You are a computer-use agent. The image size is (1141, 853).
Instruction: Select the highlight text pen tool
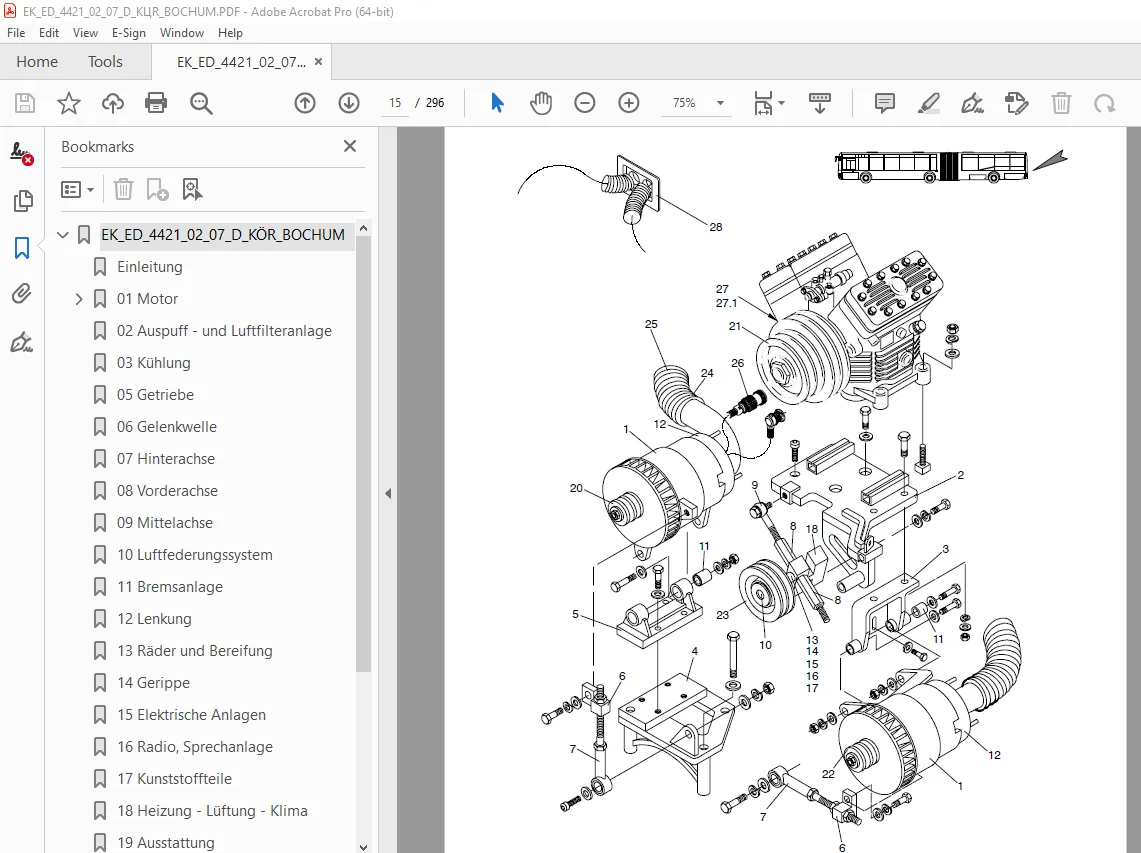(x=929, y=103)
